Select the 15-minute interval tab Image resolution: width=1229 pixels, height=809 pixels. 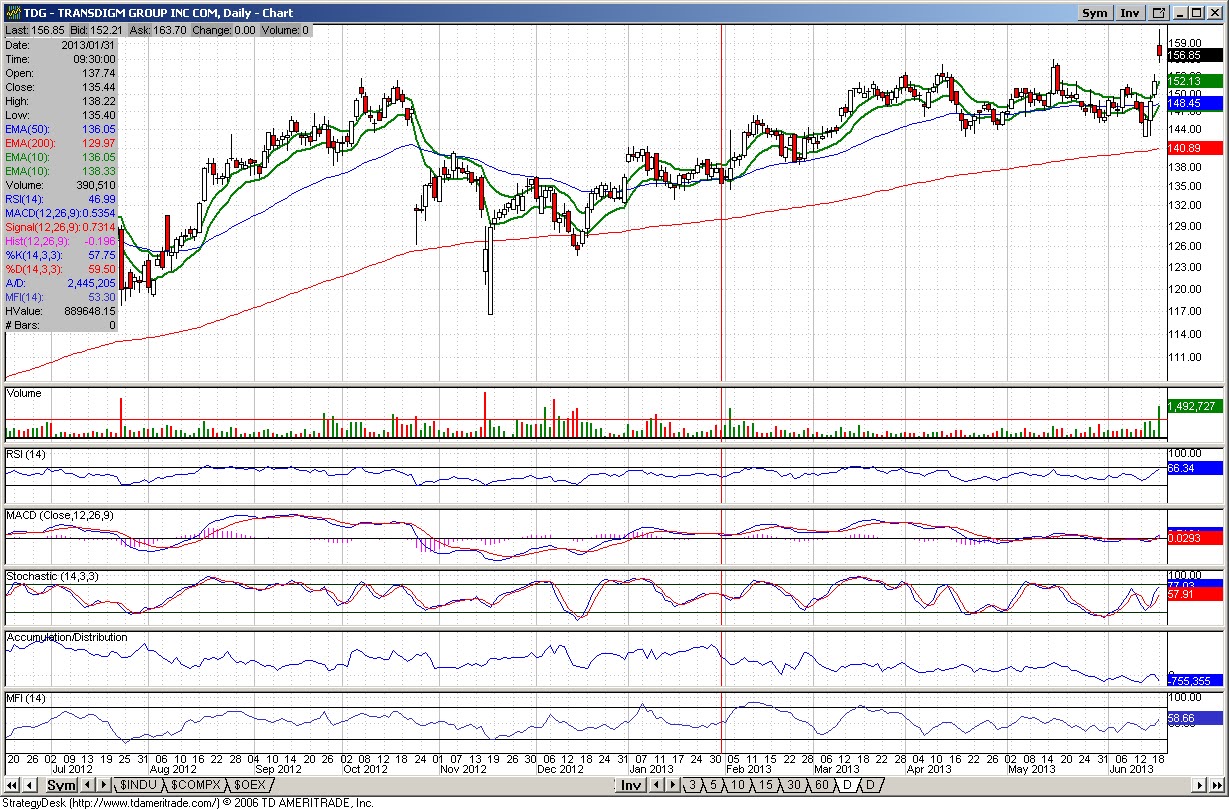(x=766, y=786)
